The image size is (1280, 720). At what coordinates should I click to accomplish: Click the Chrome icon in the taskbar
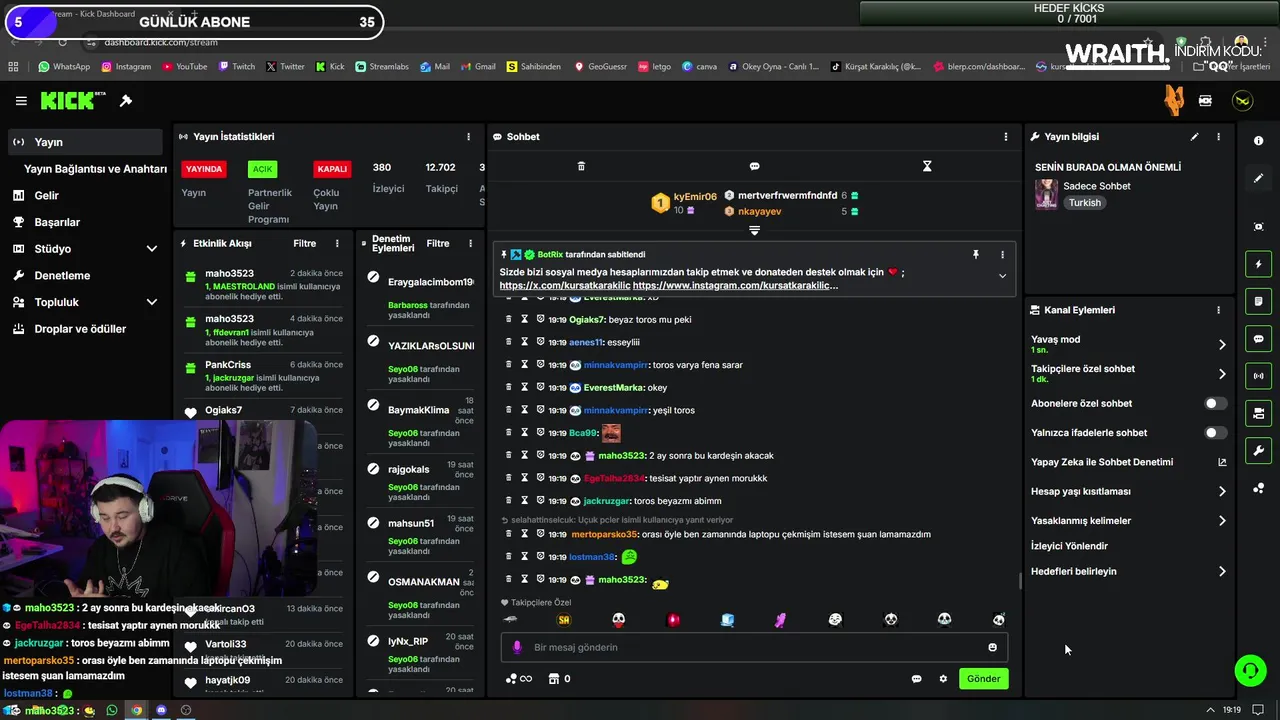click(137, 710)
